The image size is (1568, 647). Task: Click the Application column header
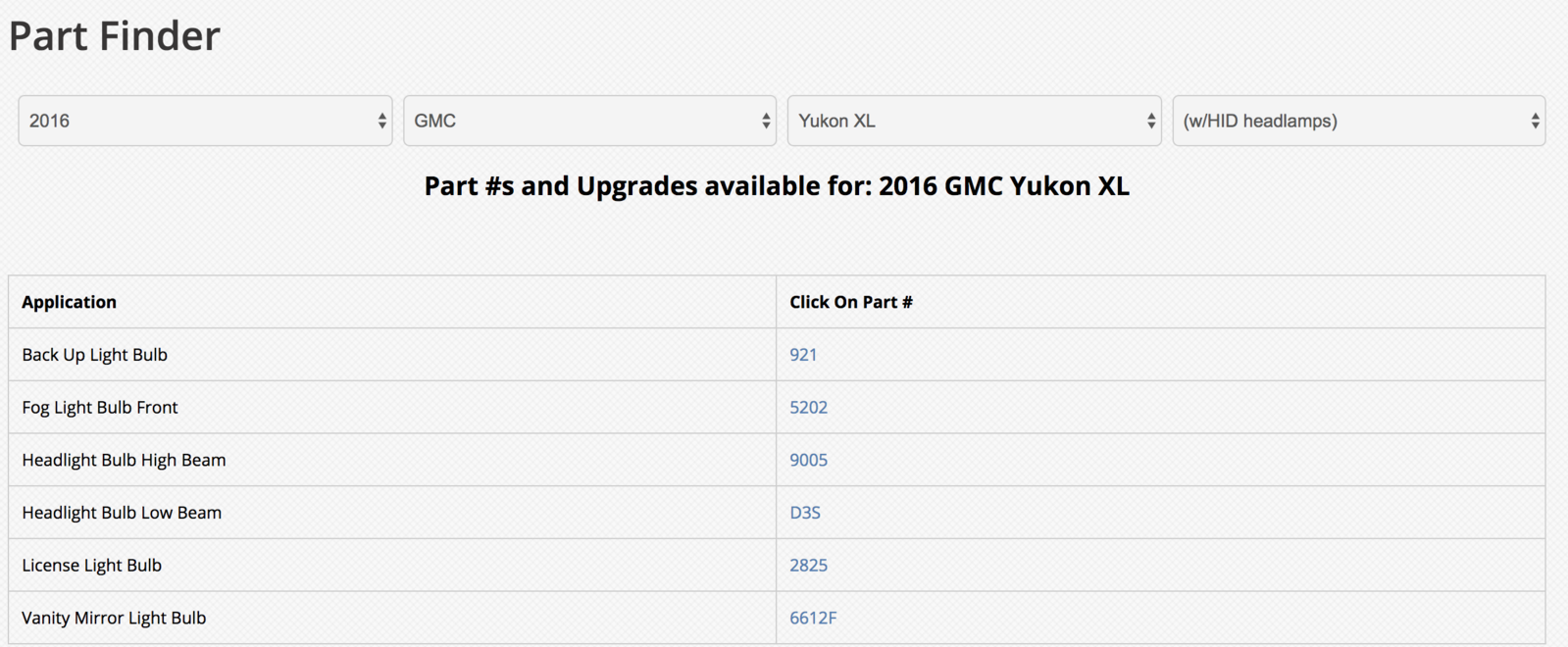[69, 302]
